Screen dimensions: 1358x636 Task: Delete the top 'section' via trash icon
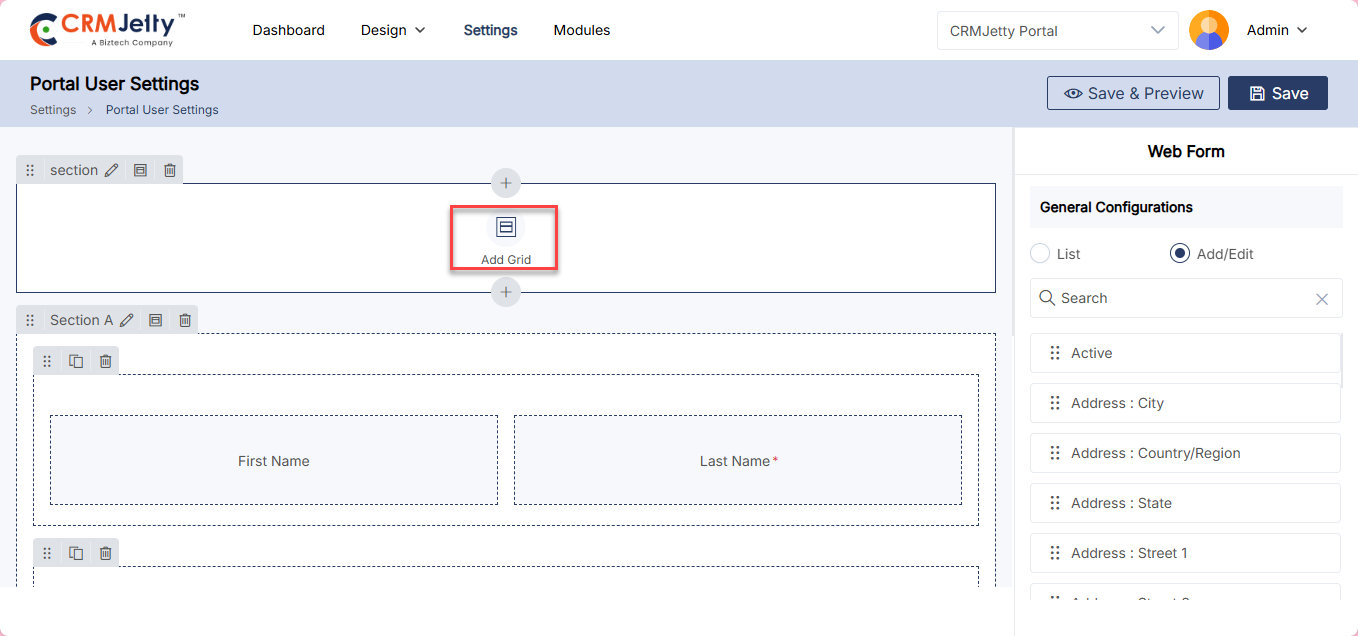coord(170,170)
